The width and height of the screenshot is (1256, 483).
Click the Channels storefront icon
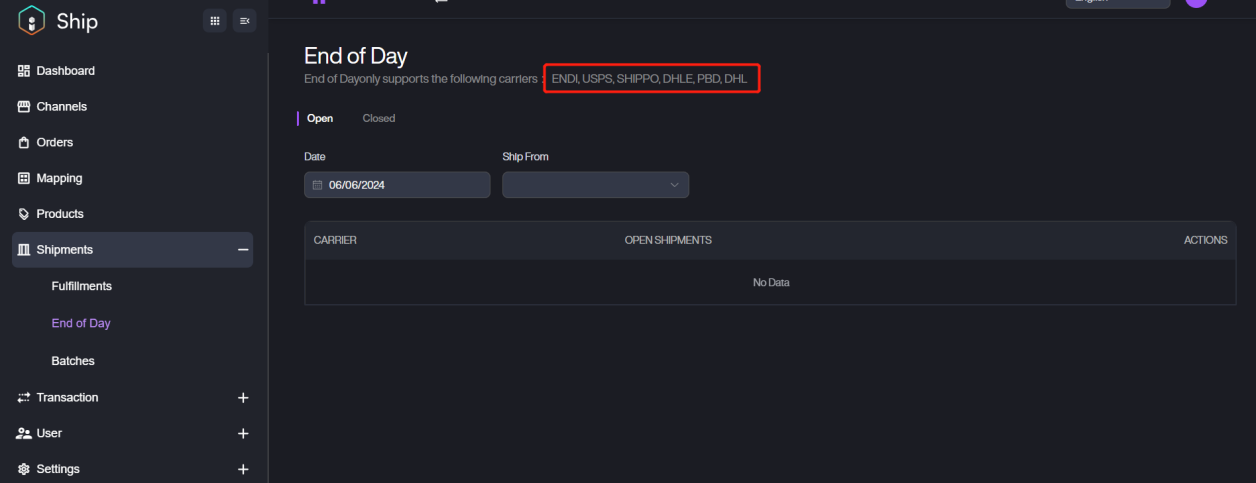coord(24,107)
